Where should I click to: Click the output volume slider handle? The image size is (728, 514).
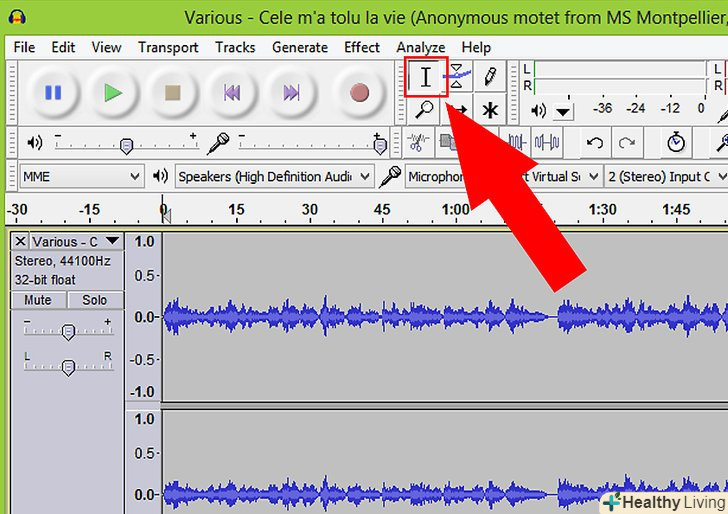pyautogui.click(x=126, y=146)
